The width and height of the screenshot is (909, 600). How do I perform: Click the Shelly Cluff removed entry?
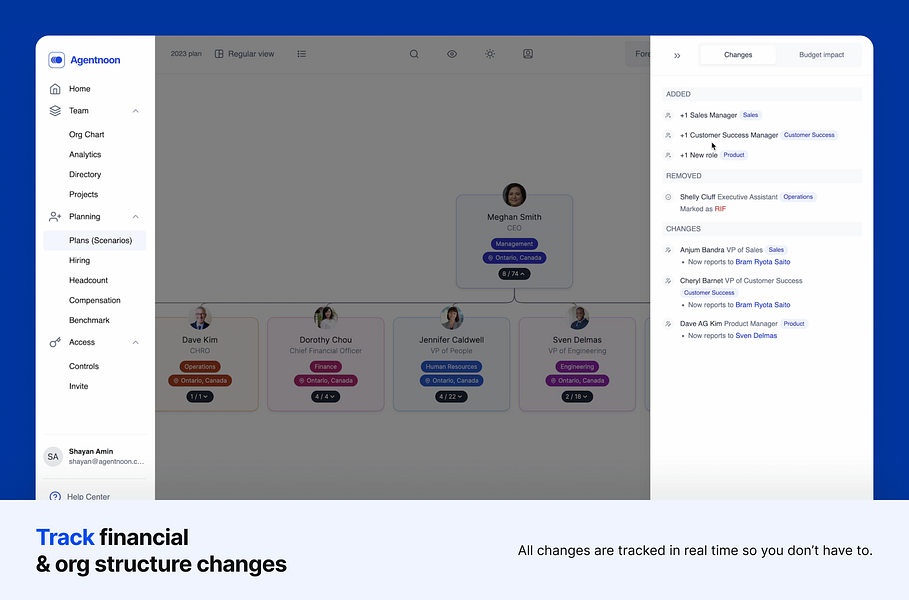tap(729, 197)
